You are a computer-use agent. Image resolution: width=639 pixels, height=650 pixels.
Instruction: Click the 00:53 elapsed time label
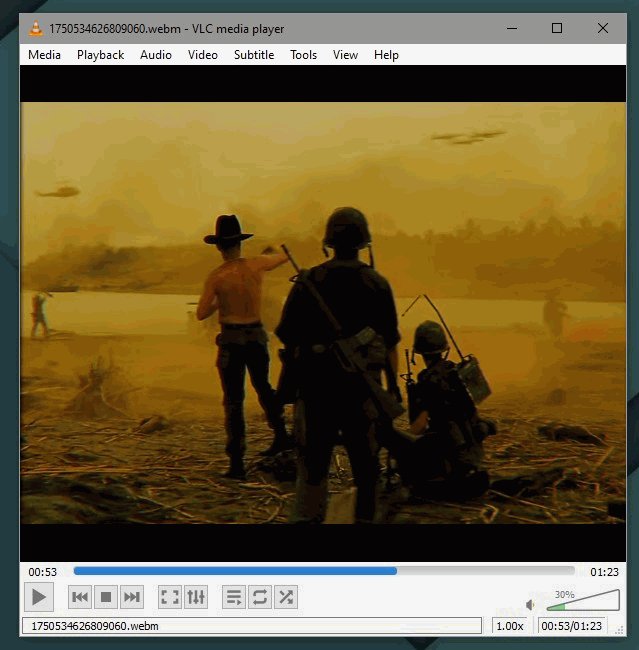42,572
